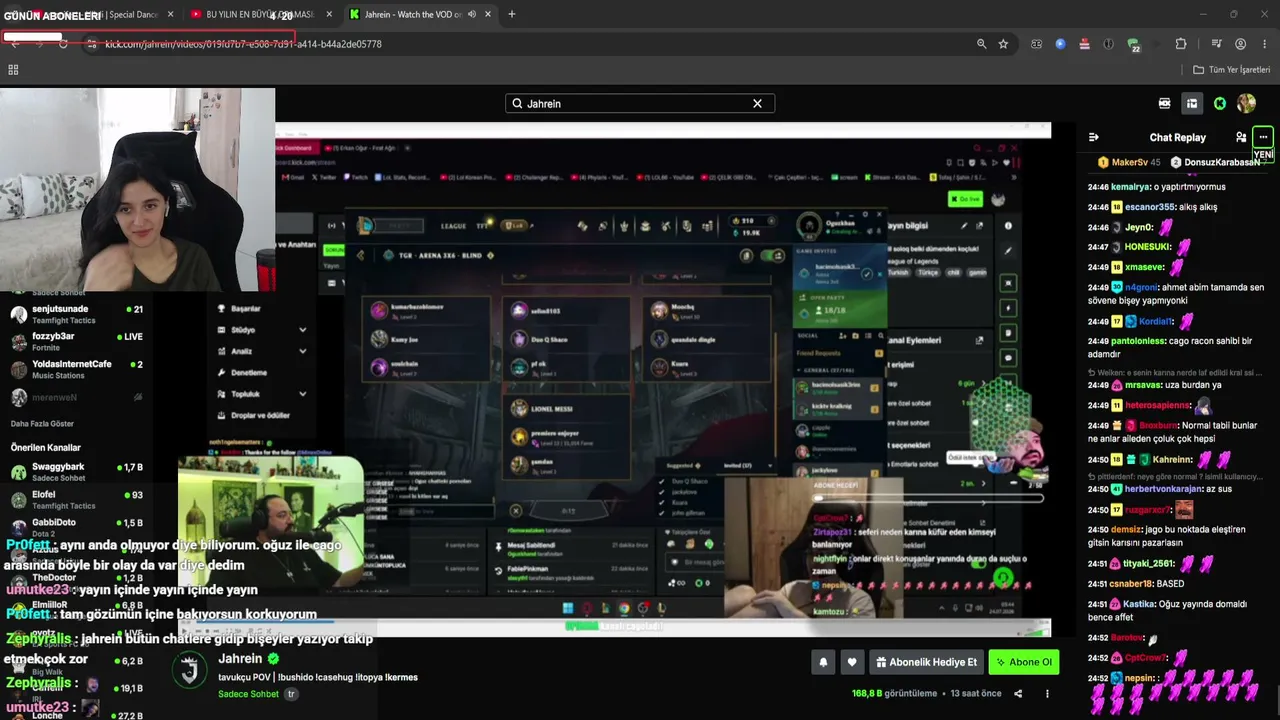Viewport: 1280px width, 720px height.
Task: Click MakerSv top gifter in chat
Action: [x=1129, y=162]
